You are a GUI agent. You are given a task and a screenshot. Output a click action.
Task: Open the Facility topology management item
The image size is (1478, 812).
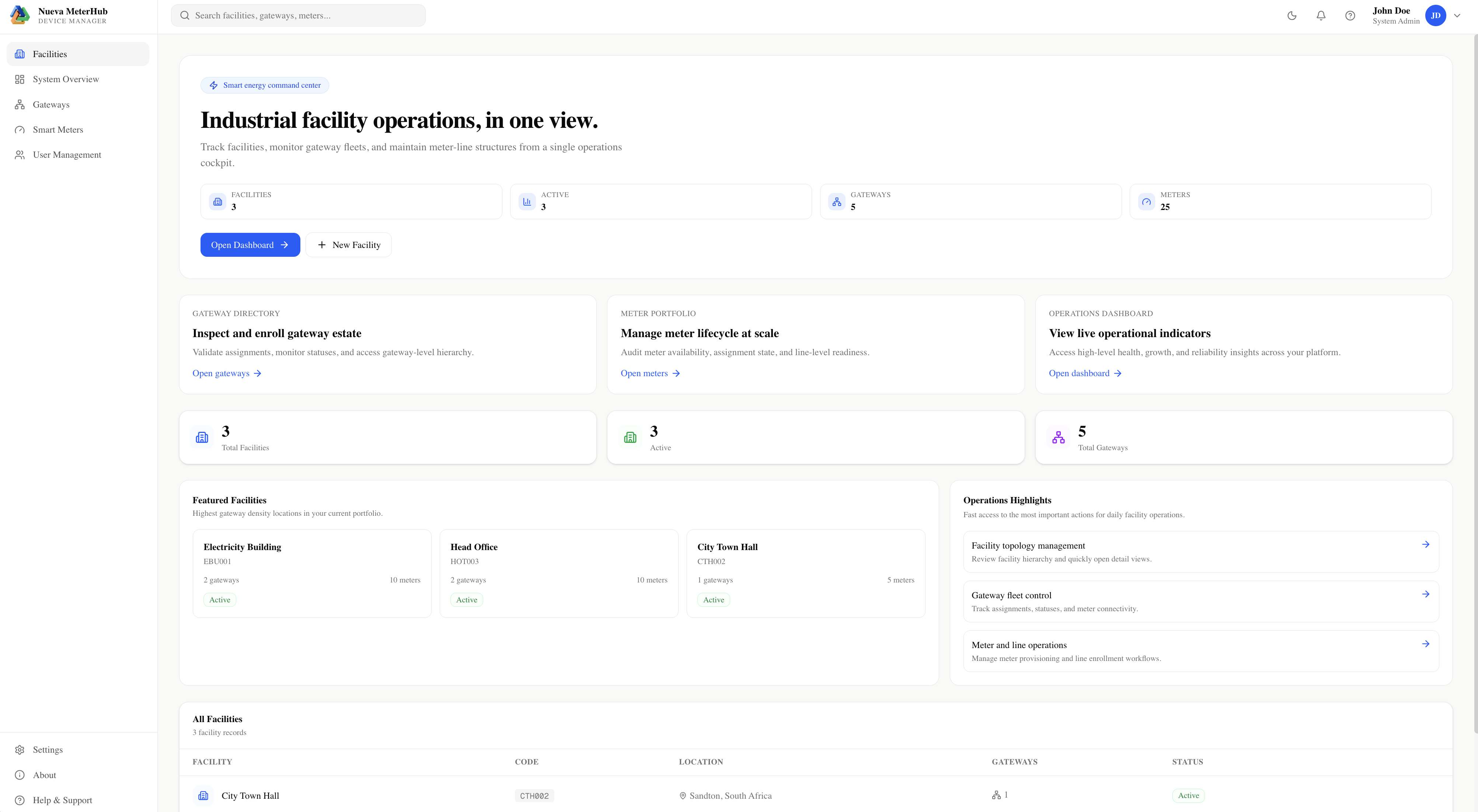tap(1201, 552)
